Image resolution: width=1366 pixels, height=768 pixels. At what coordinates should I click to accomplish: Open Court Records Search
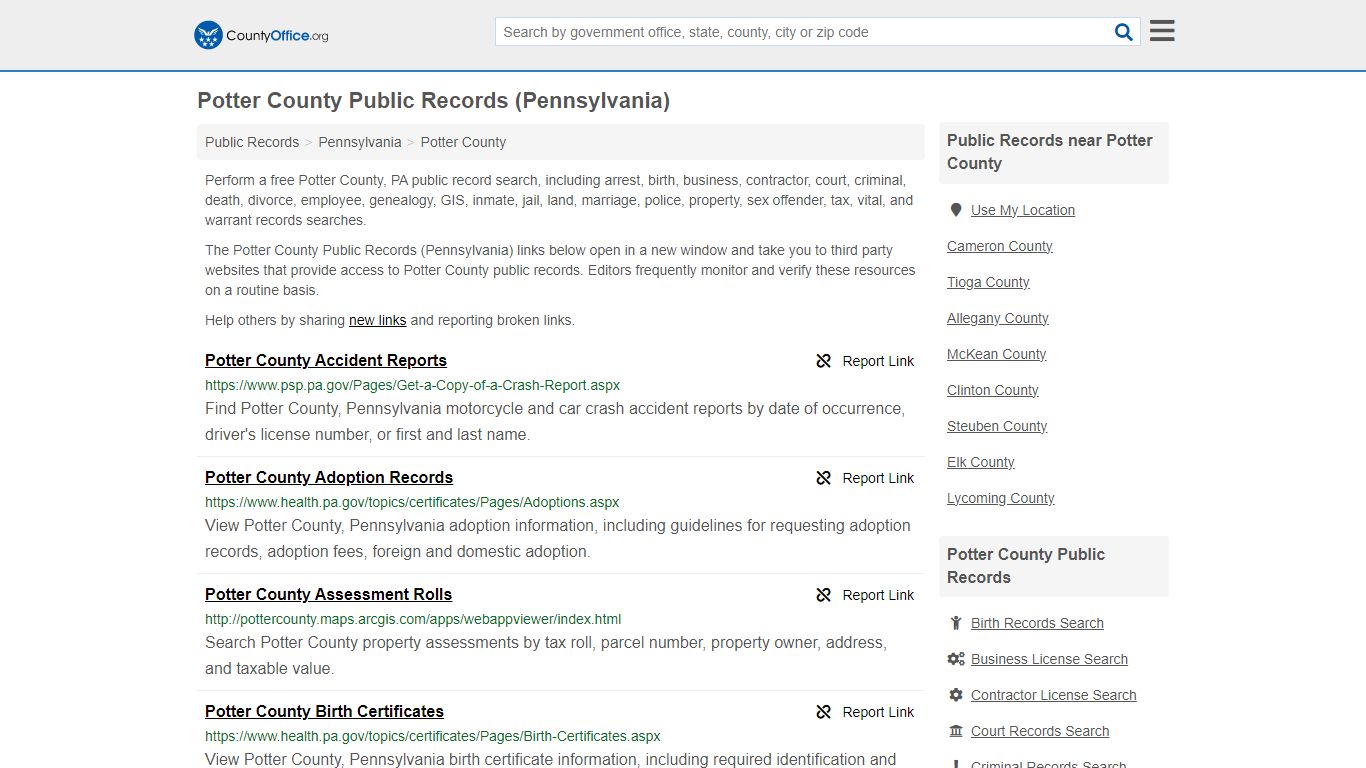click(x=1040, y=731)
